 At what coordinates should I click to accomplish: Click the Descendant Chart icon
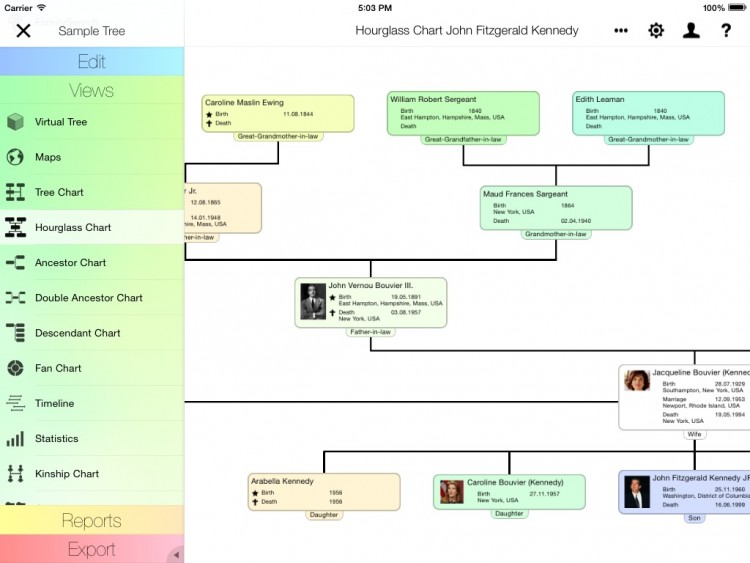[15, 333]
